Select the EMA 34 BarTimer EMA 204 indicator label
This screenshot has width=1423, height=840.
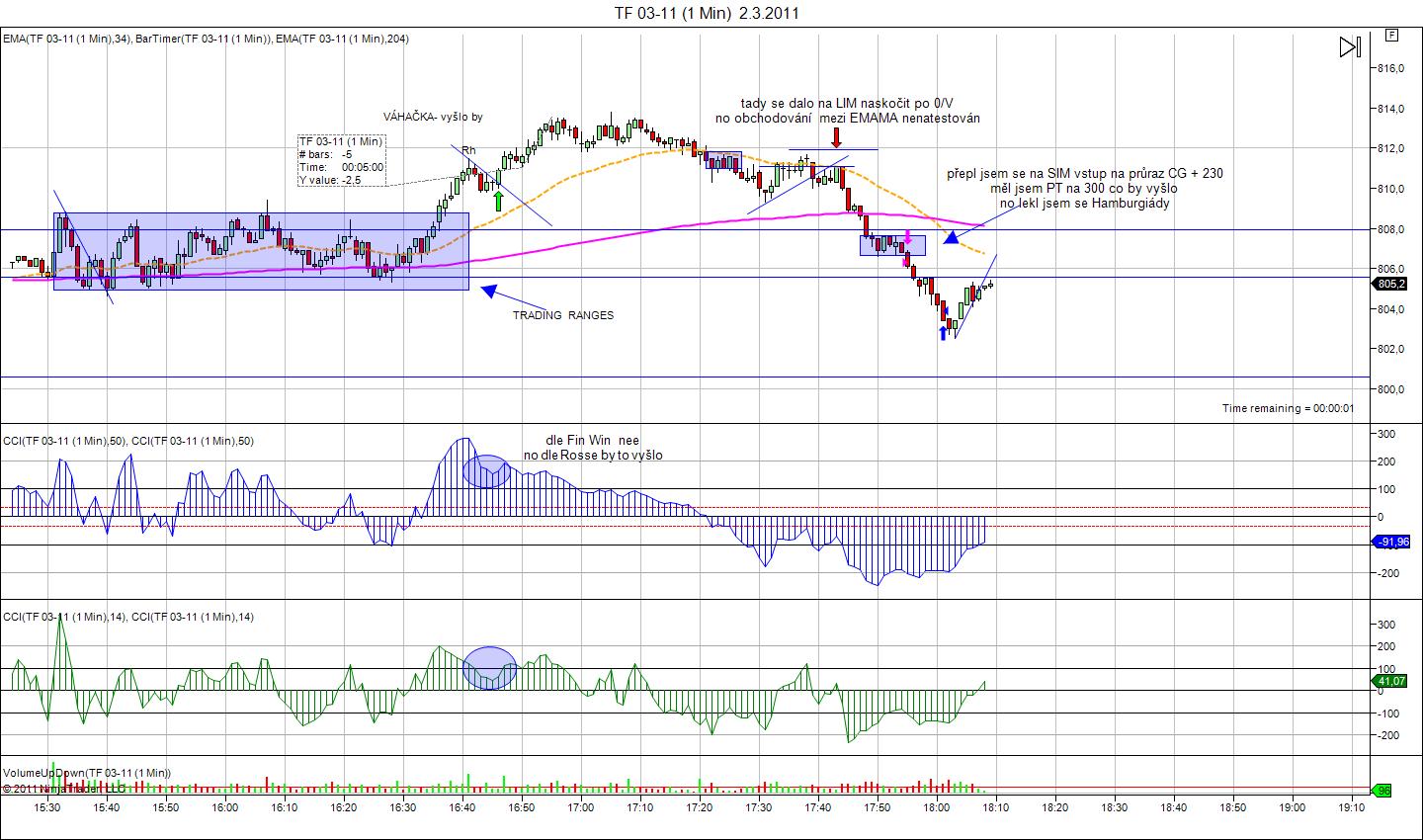[206, 39]
